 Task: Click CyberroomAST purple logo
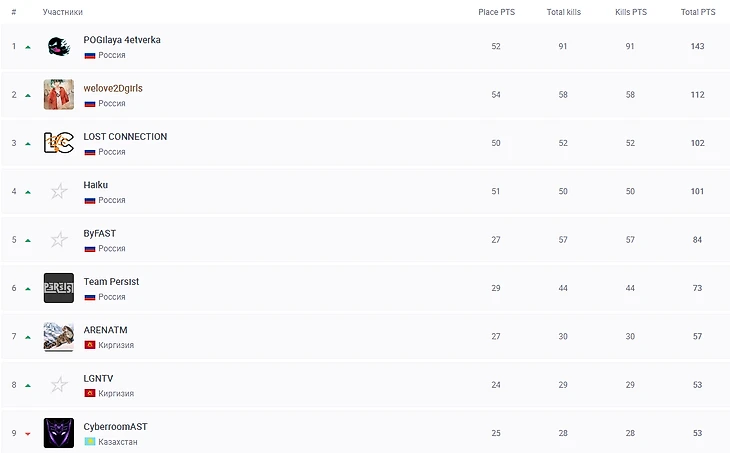pos(58,433)
